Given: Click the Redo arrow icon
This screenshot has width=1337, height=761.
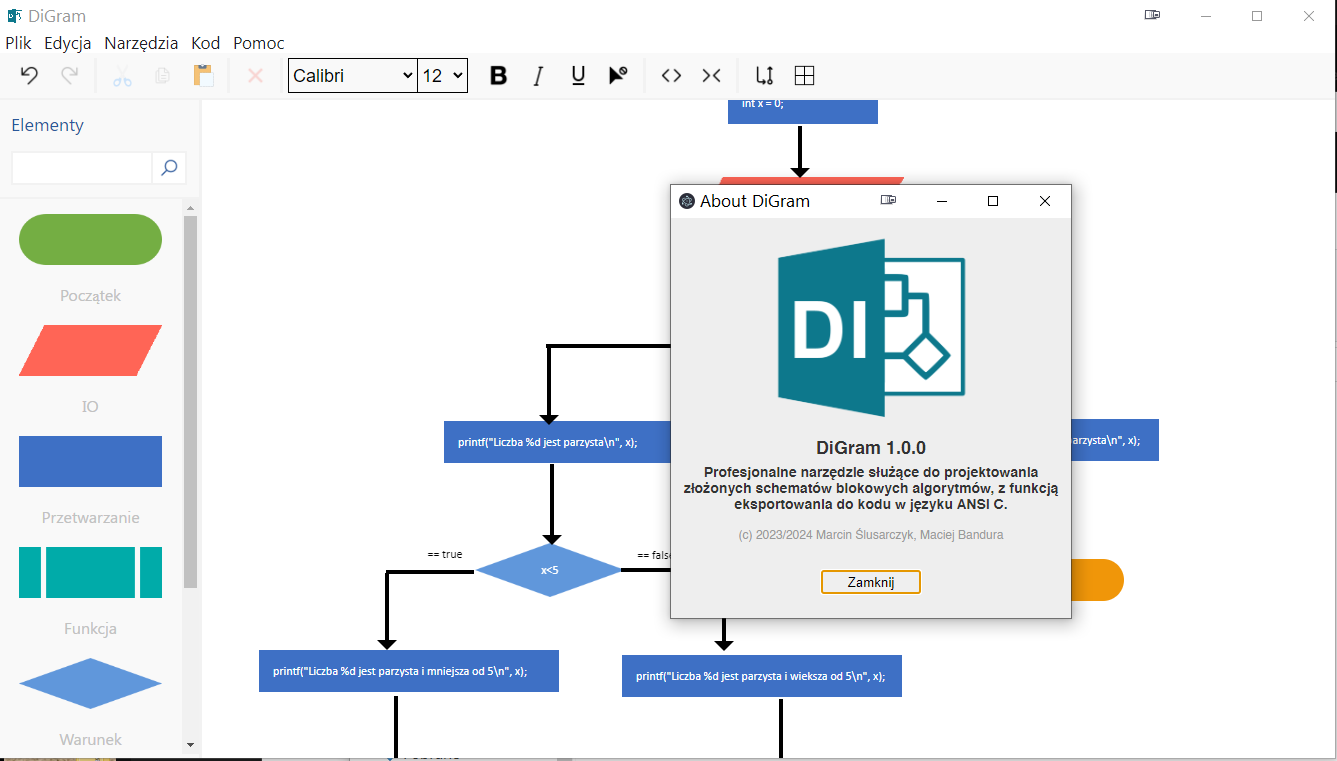Looking at the screenshot, I should point(69,75).
